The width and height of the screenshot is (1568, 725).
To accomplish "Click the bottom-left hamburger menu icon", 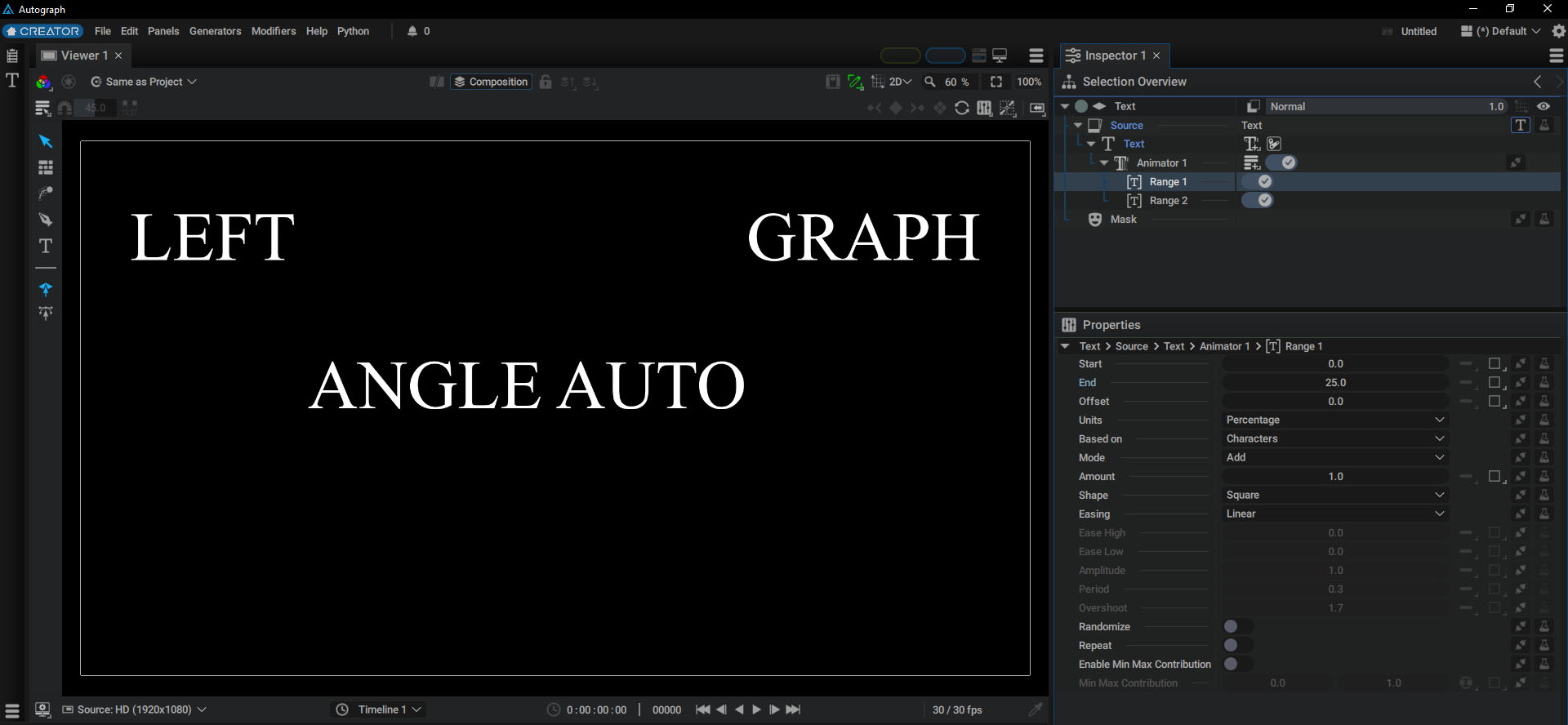I will click(x=12, y=710).
